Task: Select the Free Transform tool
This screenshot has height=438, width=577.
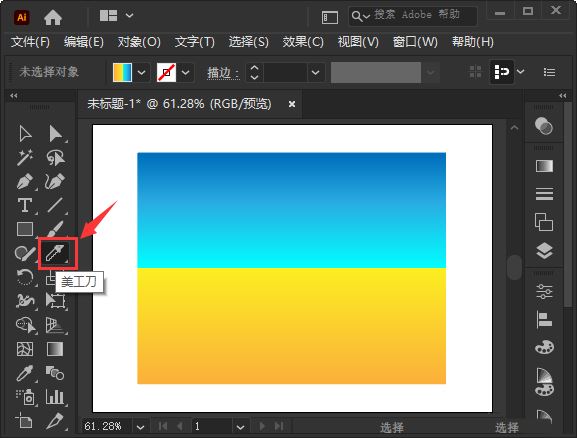Action: pyautogui.click(x=55, y=301)
